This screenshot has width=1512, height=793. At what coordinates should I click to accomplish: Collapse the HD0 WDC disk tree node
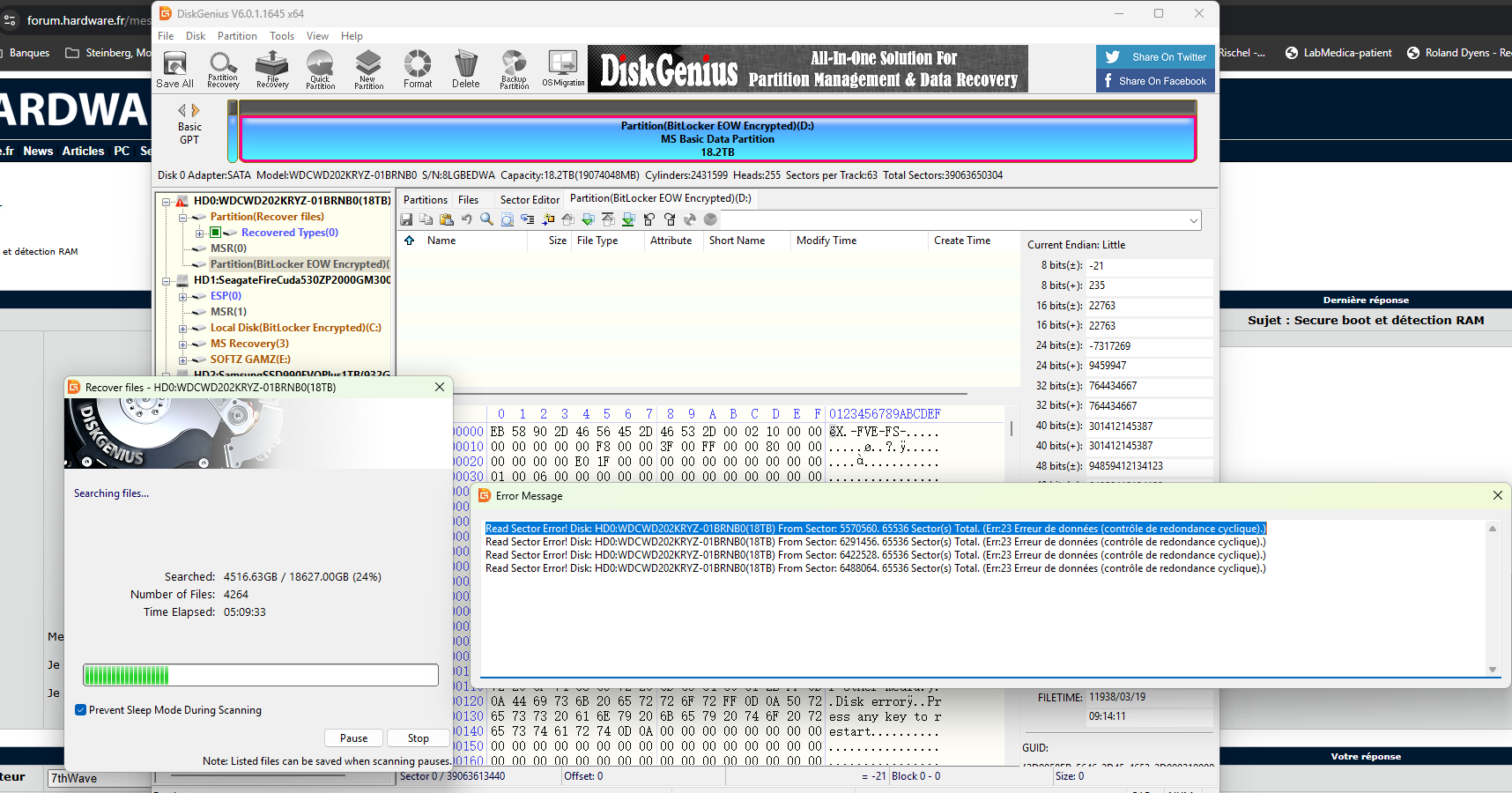pos(166,201)
